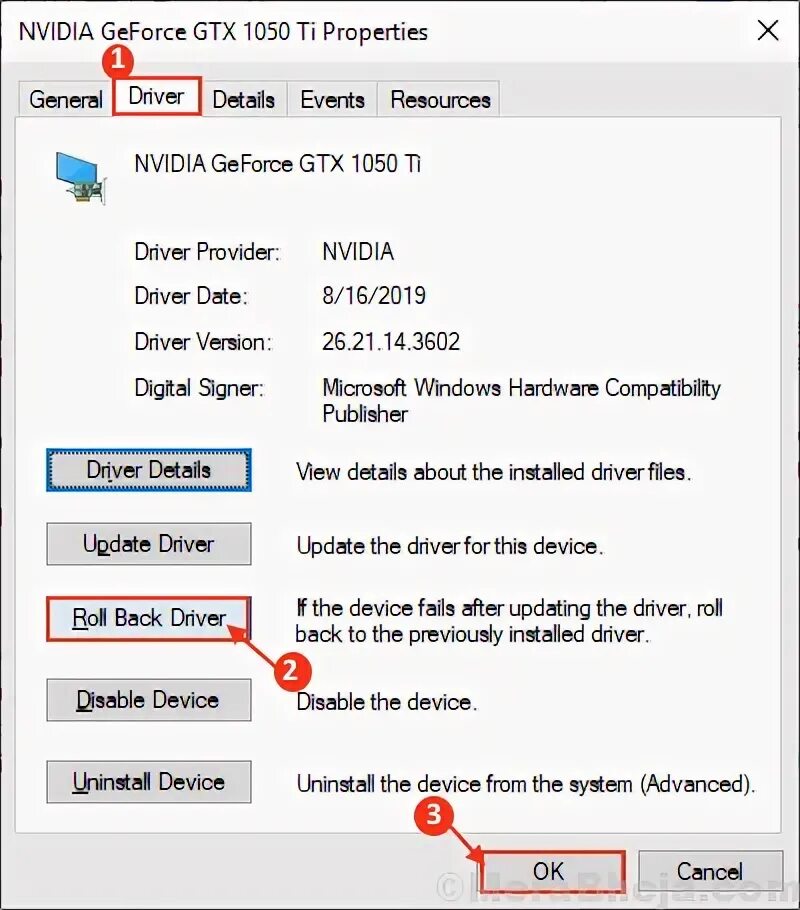Viewport: 800px width, 910px height.
Task: Click the dialog title bar text
Action: coord(223,31)
